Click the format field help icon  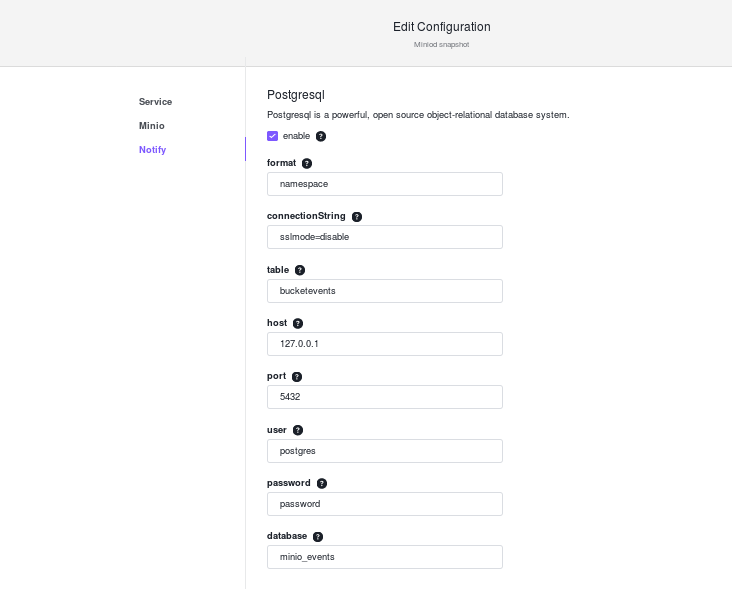tap(307, 163)
